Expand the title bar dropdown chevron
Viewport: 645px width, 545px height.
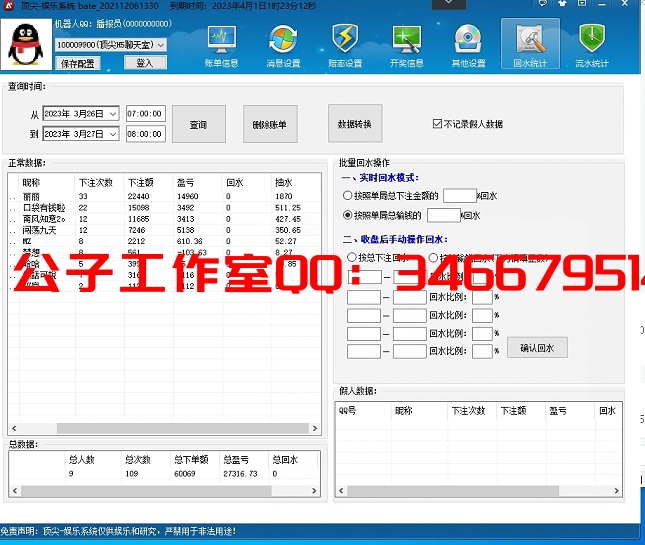tap(449, 3)
